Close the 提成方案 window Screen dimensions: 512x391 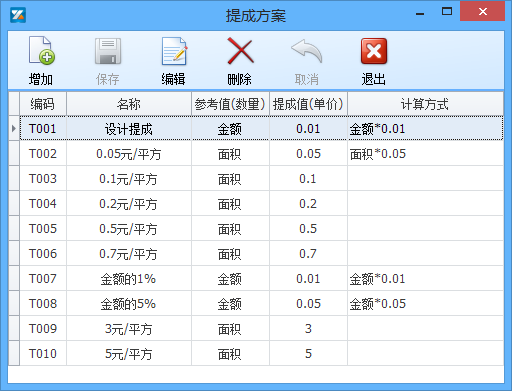pyautogui.click(x=482, y=11)
